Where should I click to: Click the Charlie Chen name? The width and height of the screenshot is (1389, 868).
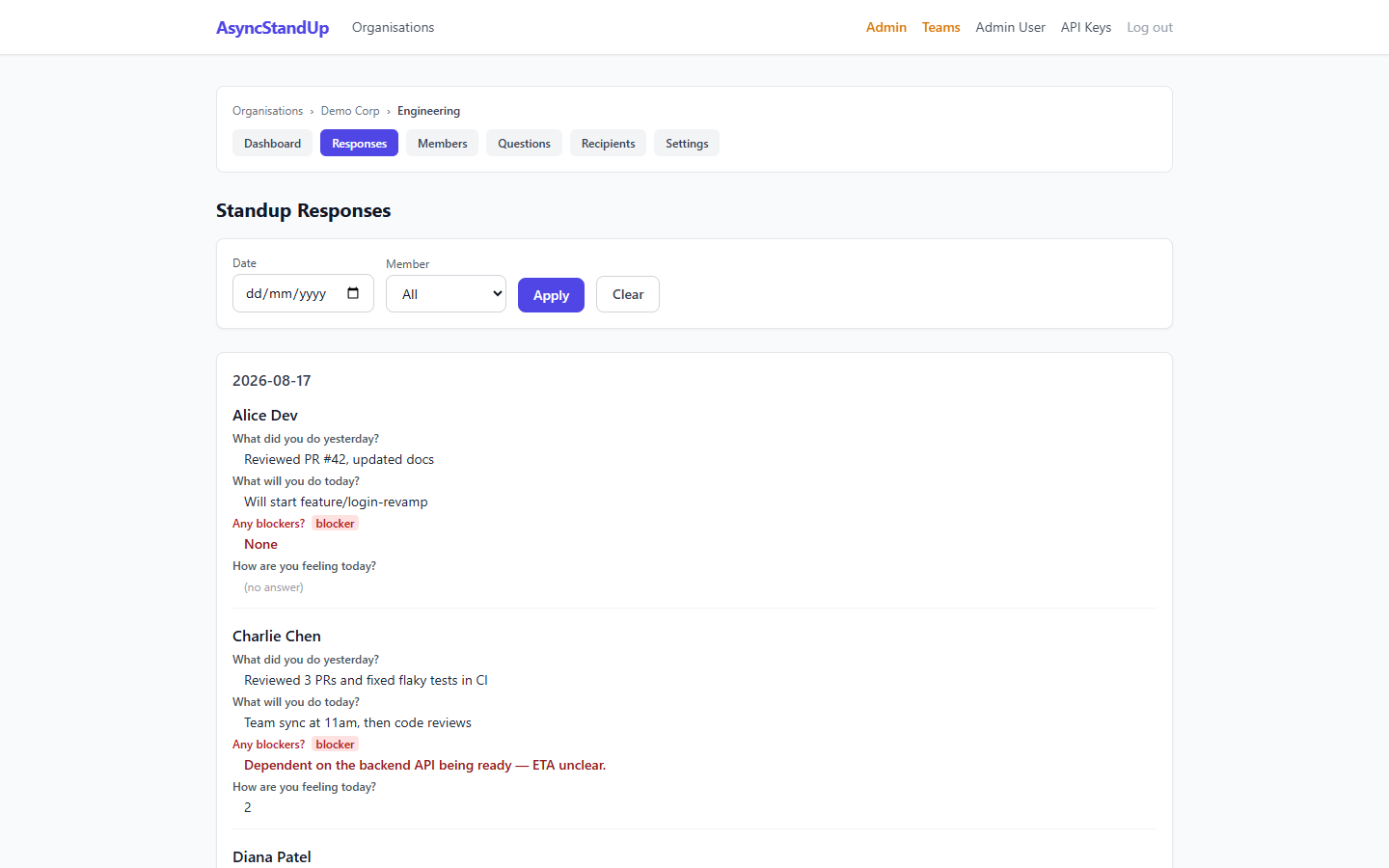(x=276, y=637)
